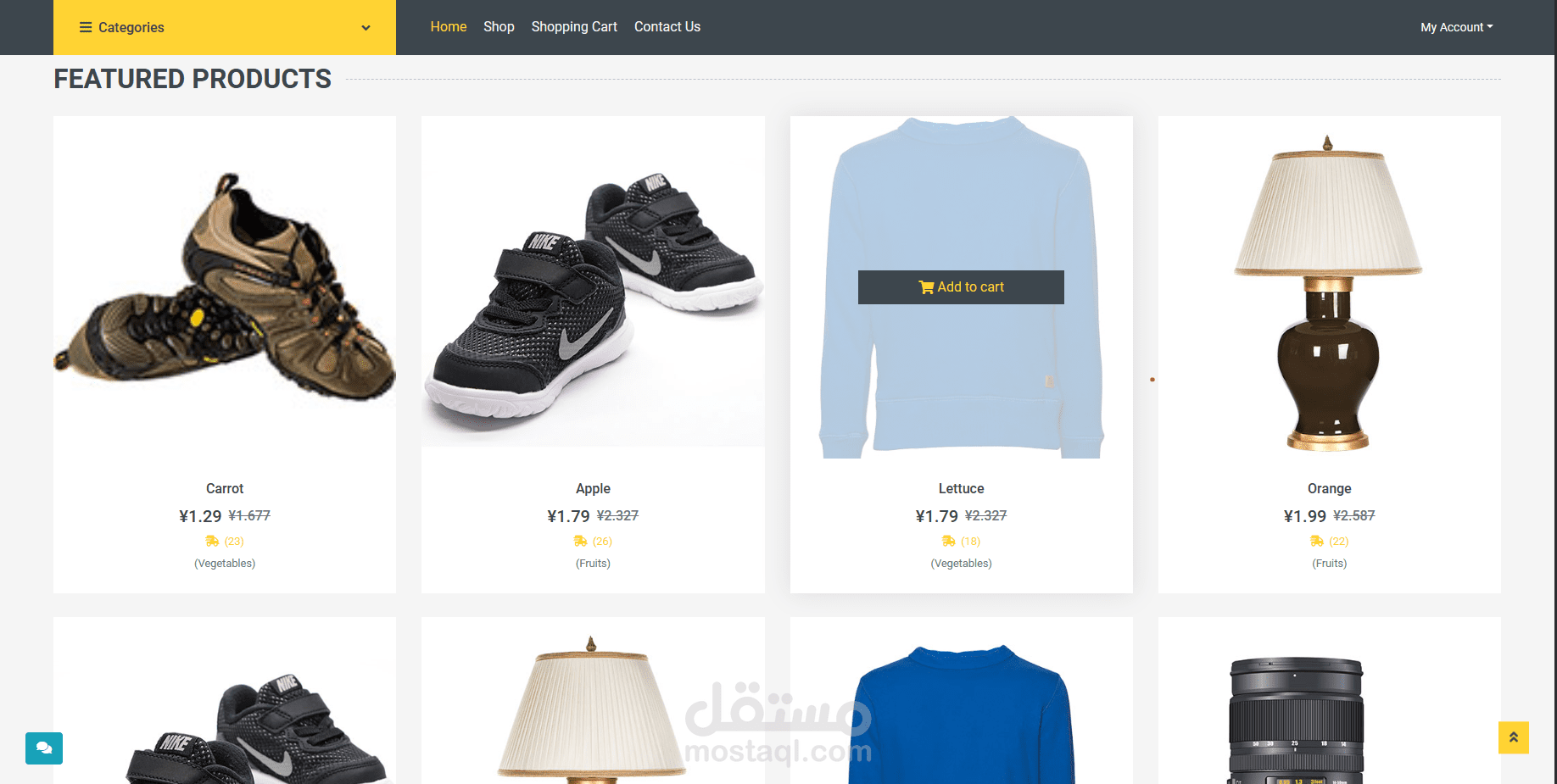Expand the Categories dropdown chevron

(x=366, y=28)
